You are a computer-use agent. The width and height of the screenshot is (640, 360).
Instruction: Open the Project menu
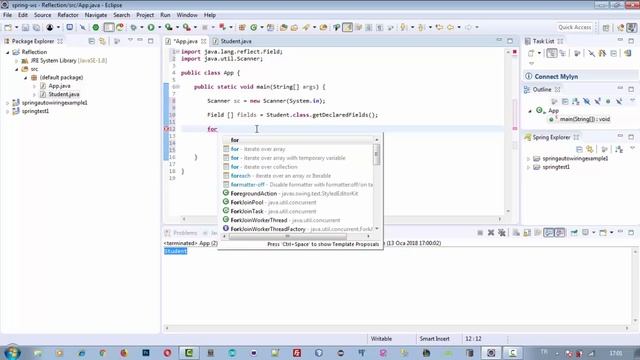click(x=145, y=15)
